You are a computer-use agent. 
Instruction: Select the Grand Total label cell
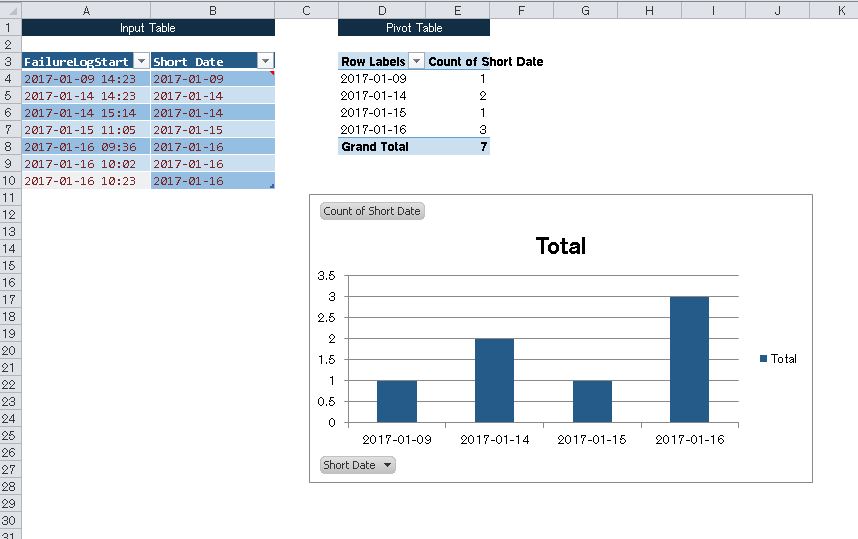click(x=381, y=147)
